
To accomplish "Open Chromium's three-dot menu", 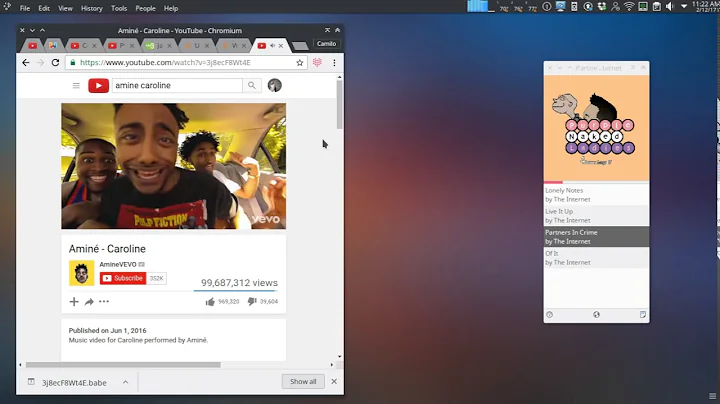I will 334,62.
